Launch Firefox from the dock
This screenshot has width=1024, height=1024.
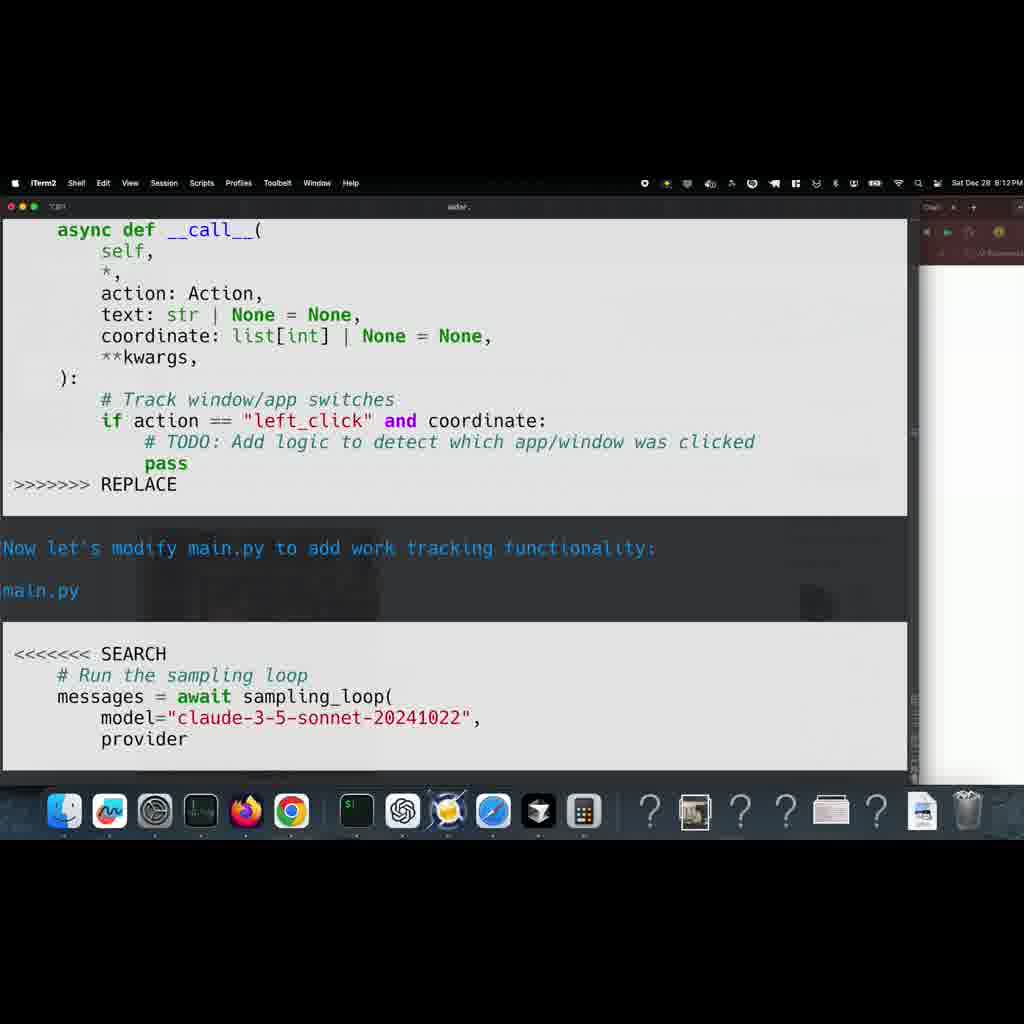click(x=246, y=811)
